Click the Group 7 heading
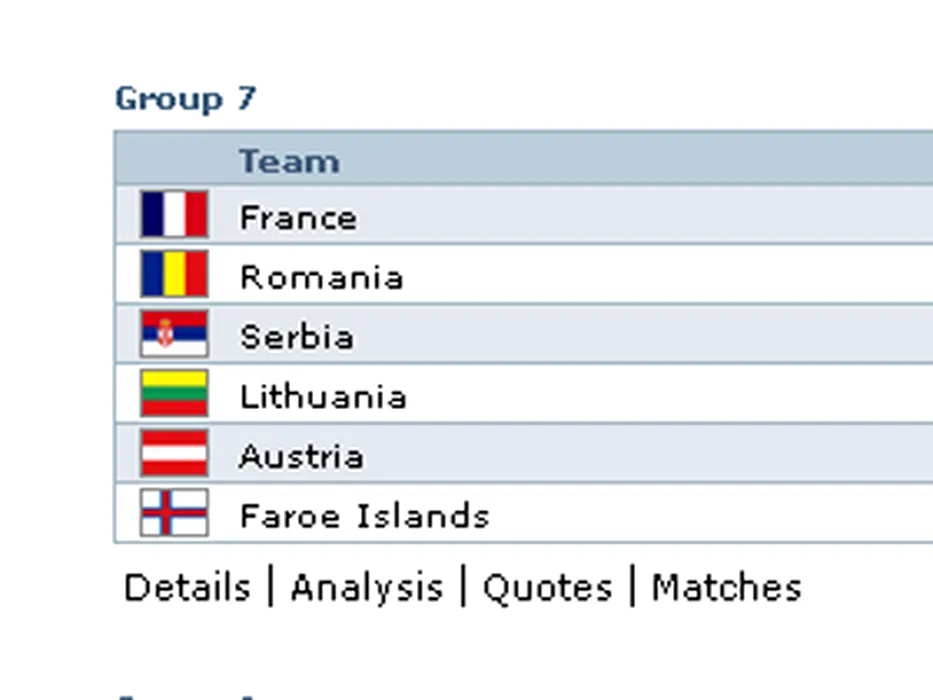The image size is (933, 700). coord(186,98)
